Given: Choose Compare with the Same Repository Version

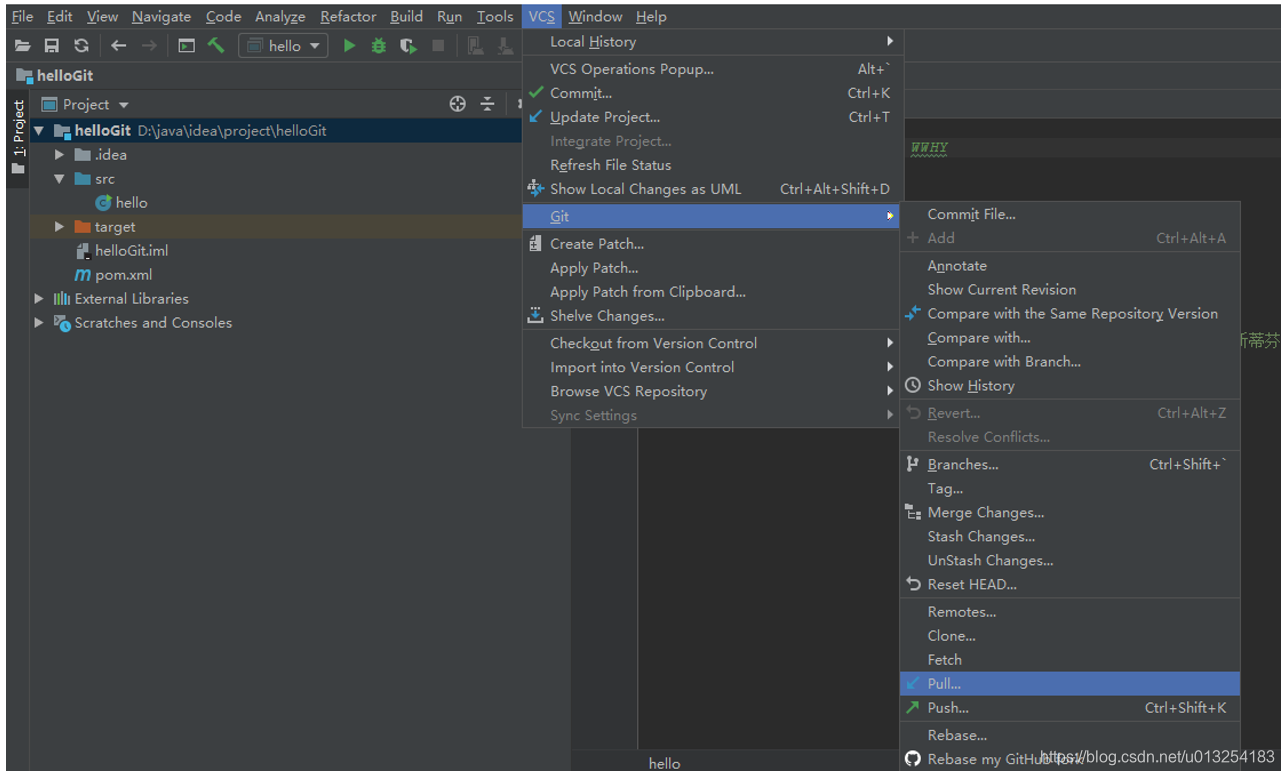Looking at the screenshot, I should 1070,314.
